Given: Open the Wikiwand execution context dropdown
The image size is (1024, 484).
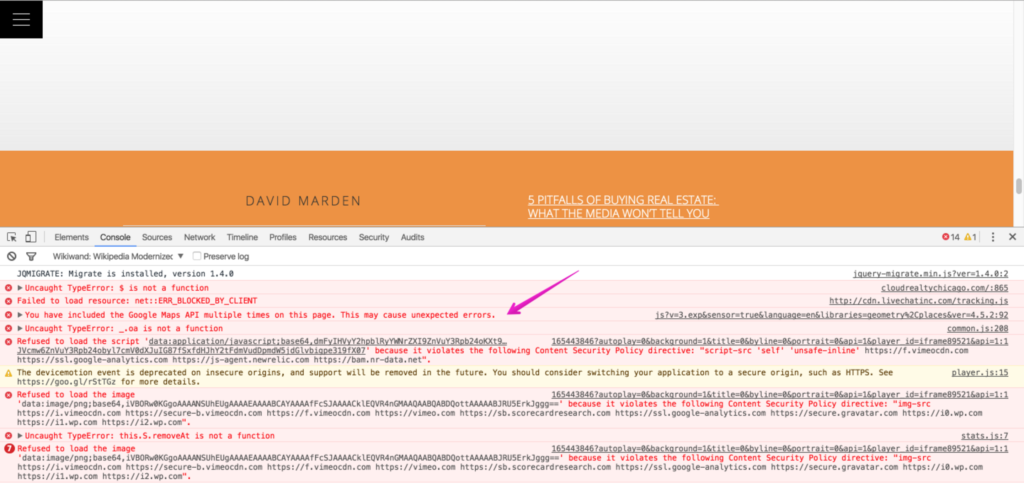Looking at the screenshot, I should (x=118, y=256).
